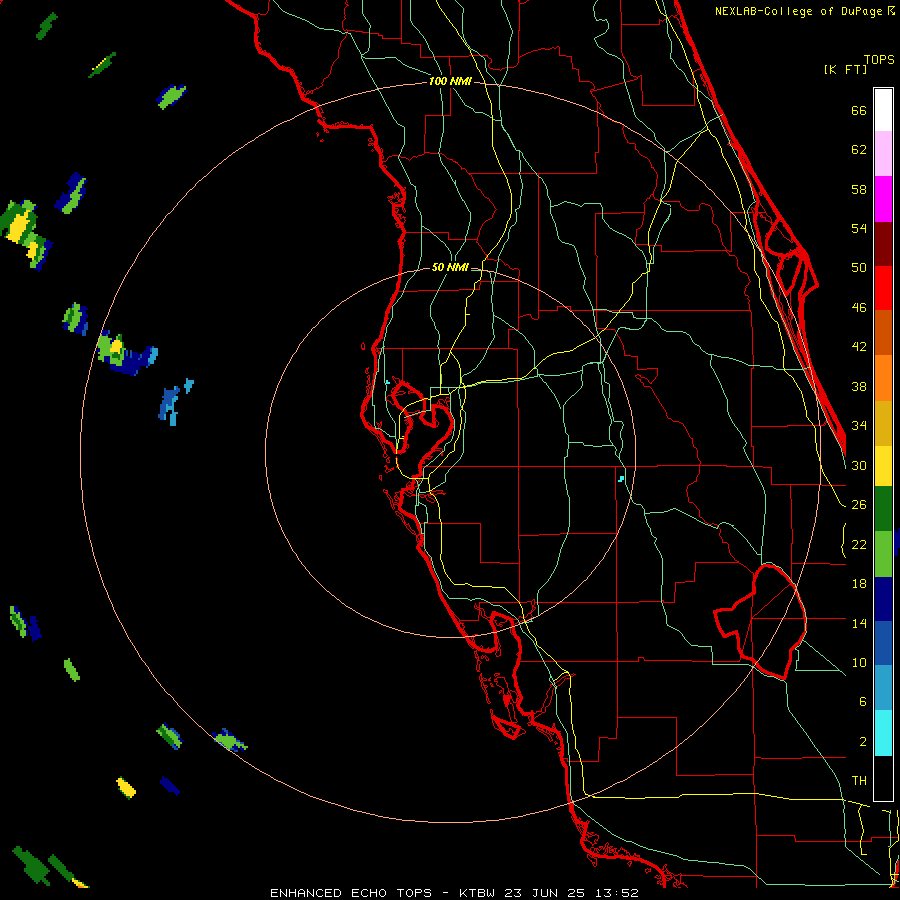Click the '14' scale value label

[x=859, y=623]
